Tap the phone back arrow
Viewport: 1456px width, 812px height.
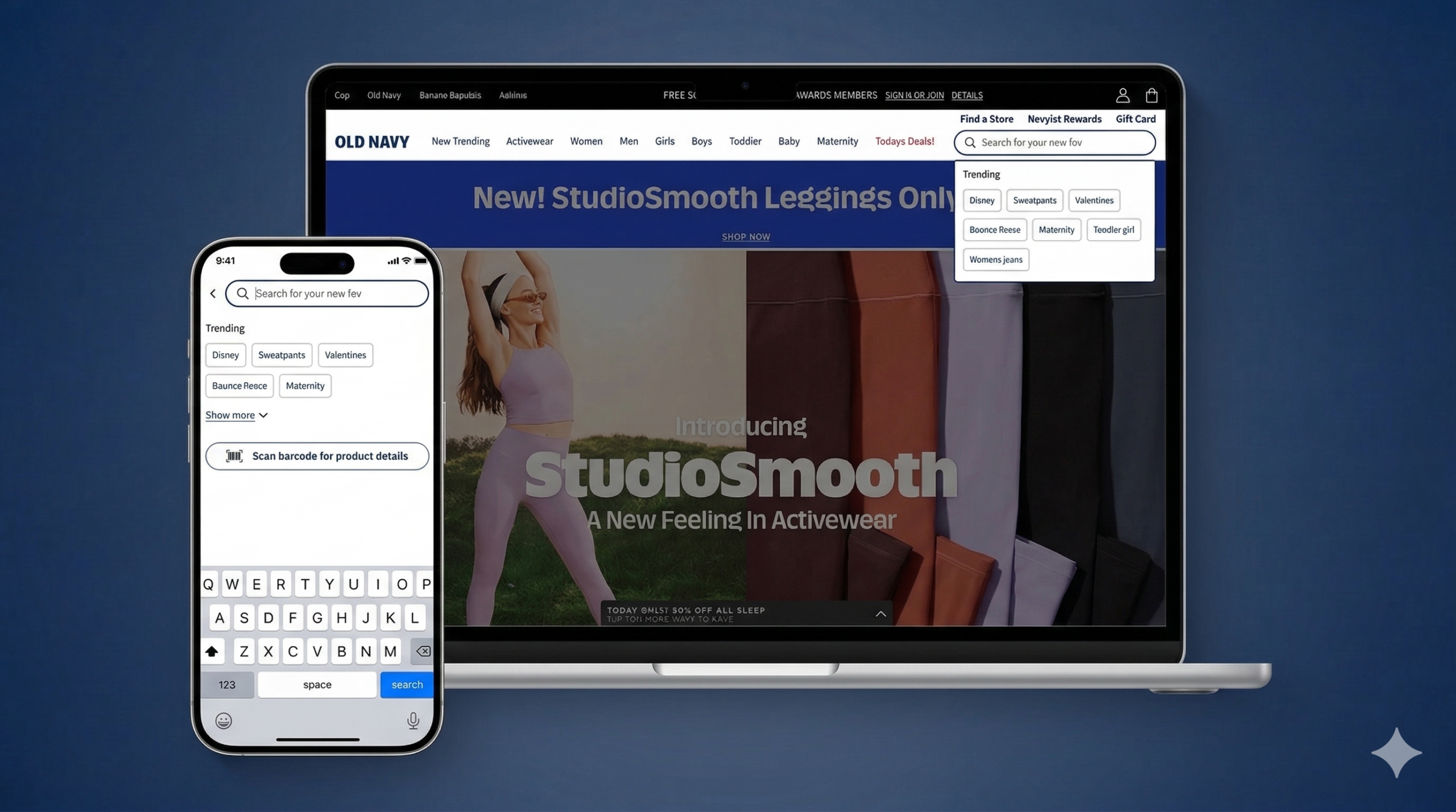213,293
